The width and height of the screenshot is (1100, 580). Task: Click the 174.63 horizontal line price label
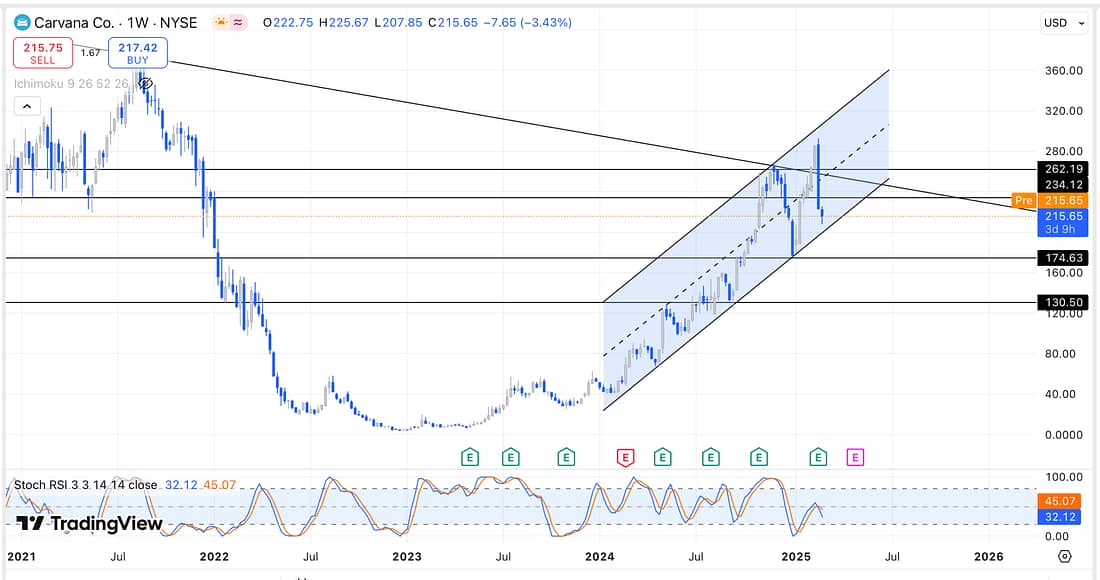point(1062,258)
